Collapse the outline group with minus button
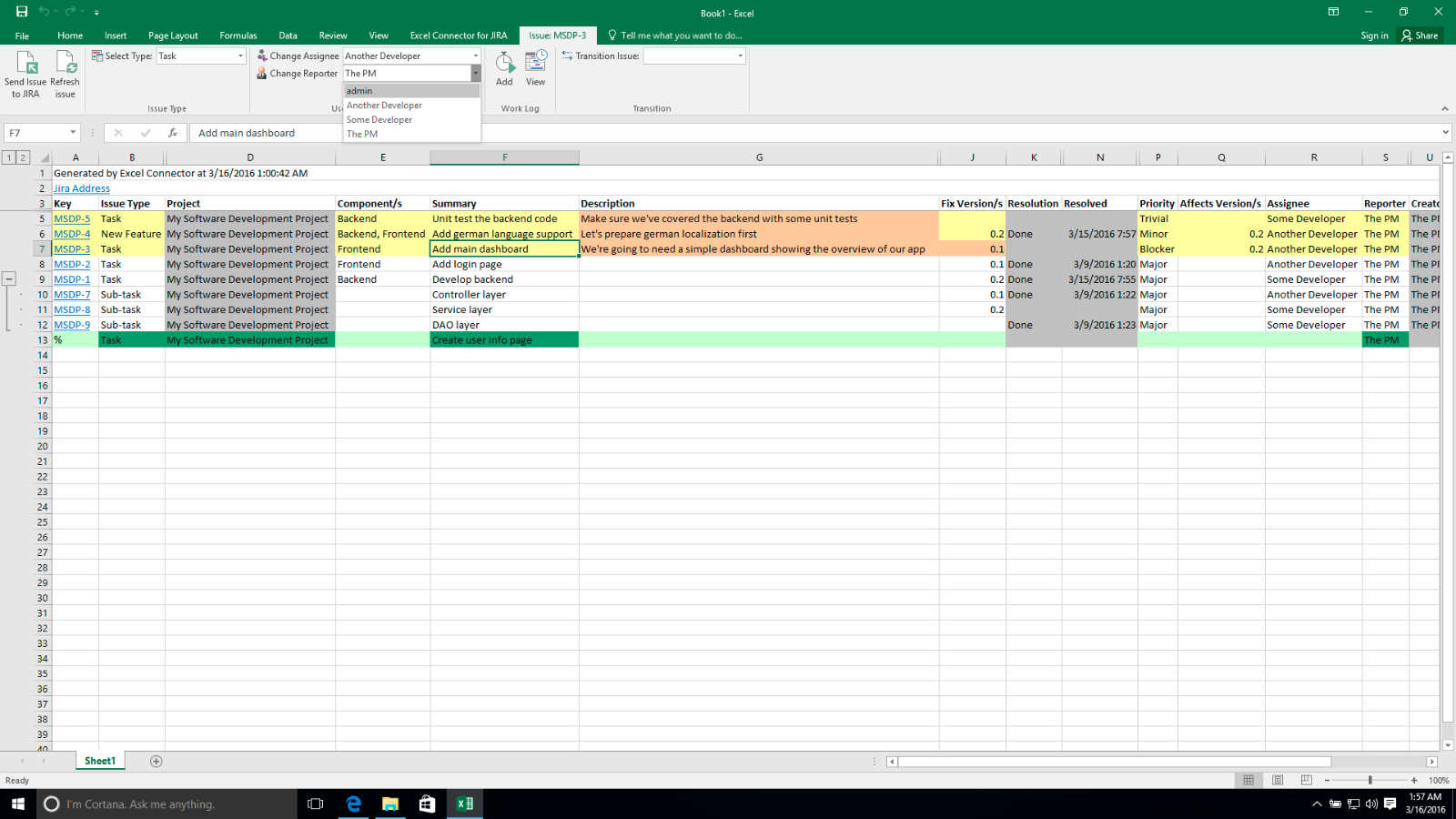This screenshot has height=819, width=1456. coord(9,279)
